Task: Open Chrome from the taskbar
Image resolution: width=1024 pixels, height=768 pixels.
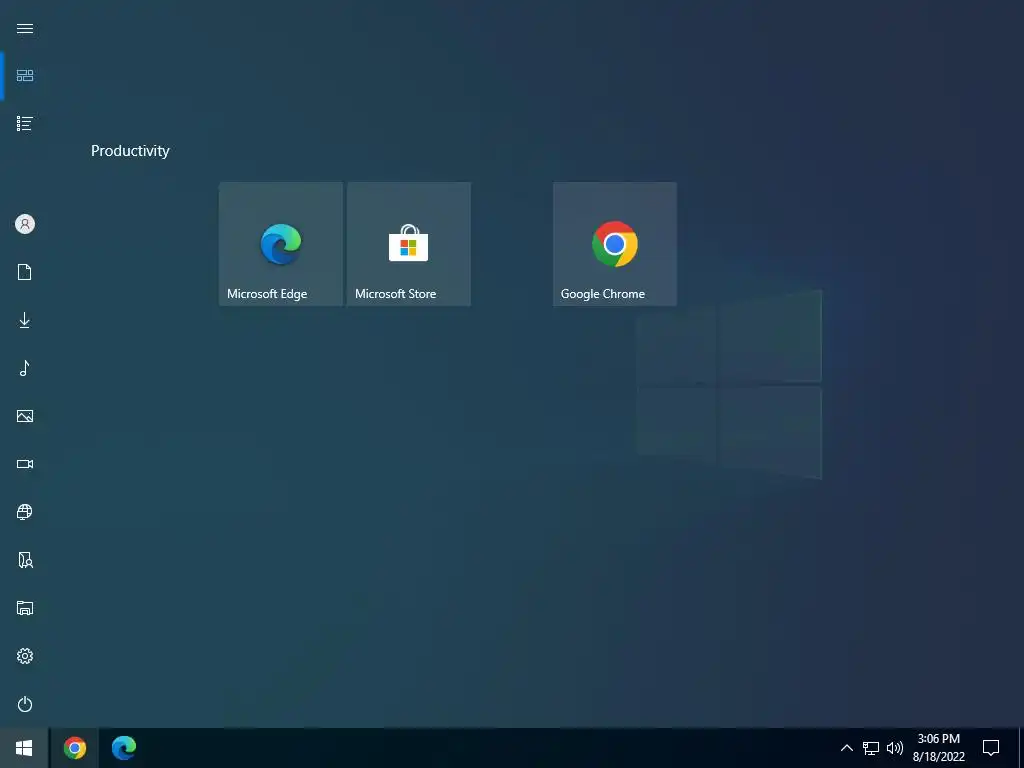Action: point(74,748)
